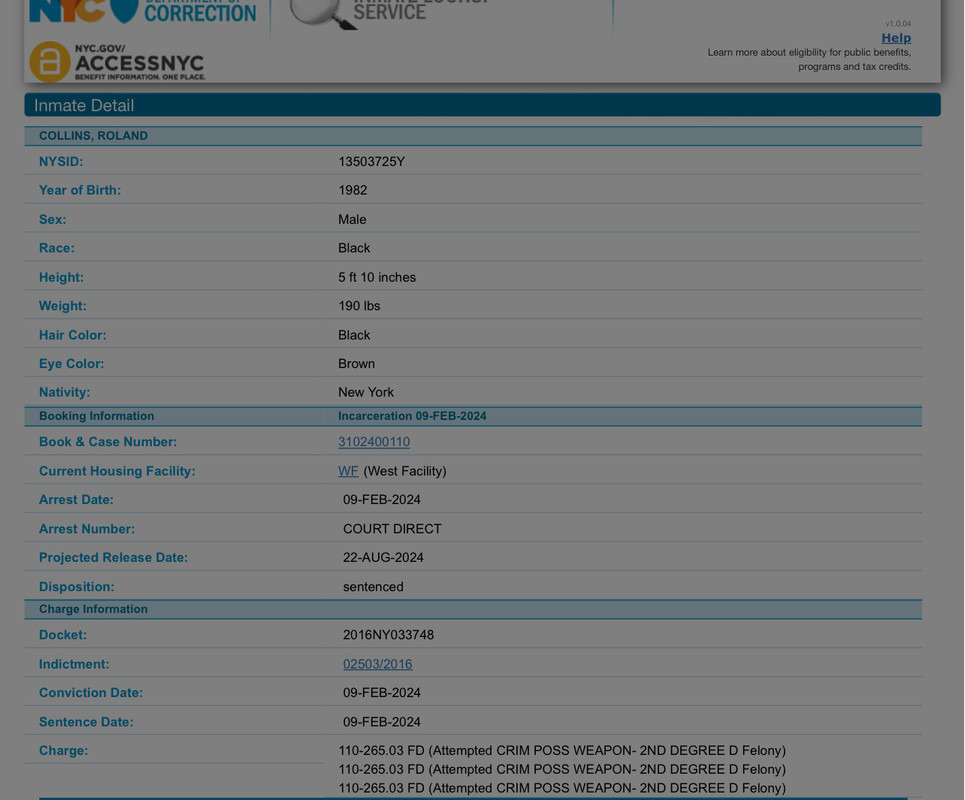Viewport: 965px width, 800px height.
Task: Click the Year of Birth label
Action: point(80,190)
